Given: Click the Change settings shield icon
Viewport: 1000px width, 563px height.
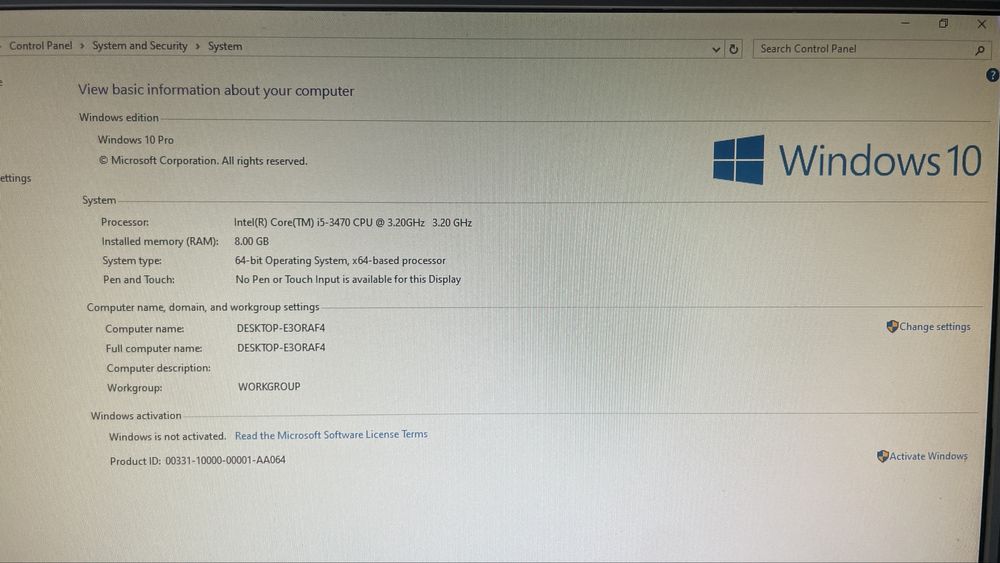Looking at the screenshot, I should [892, 326].
